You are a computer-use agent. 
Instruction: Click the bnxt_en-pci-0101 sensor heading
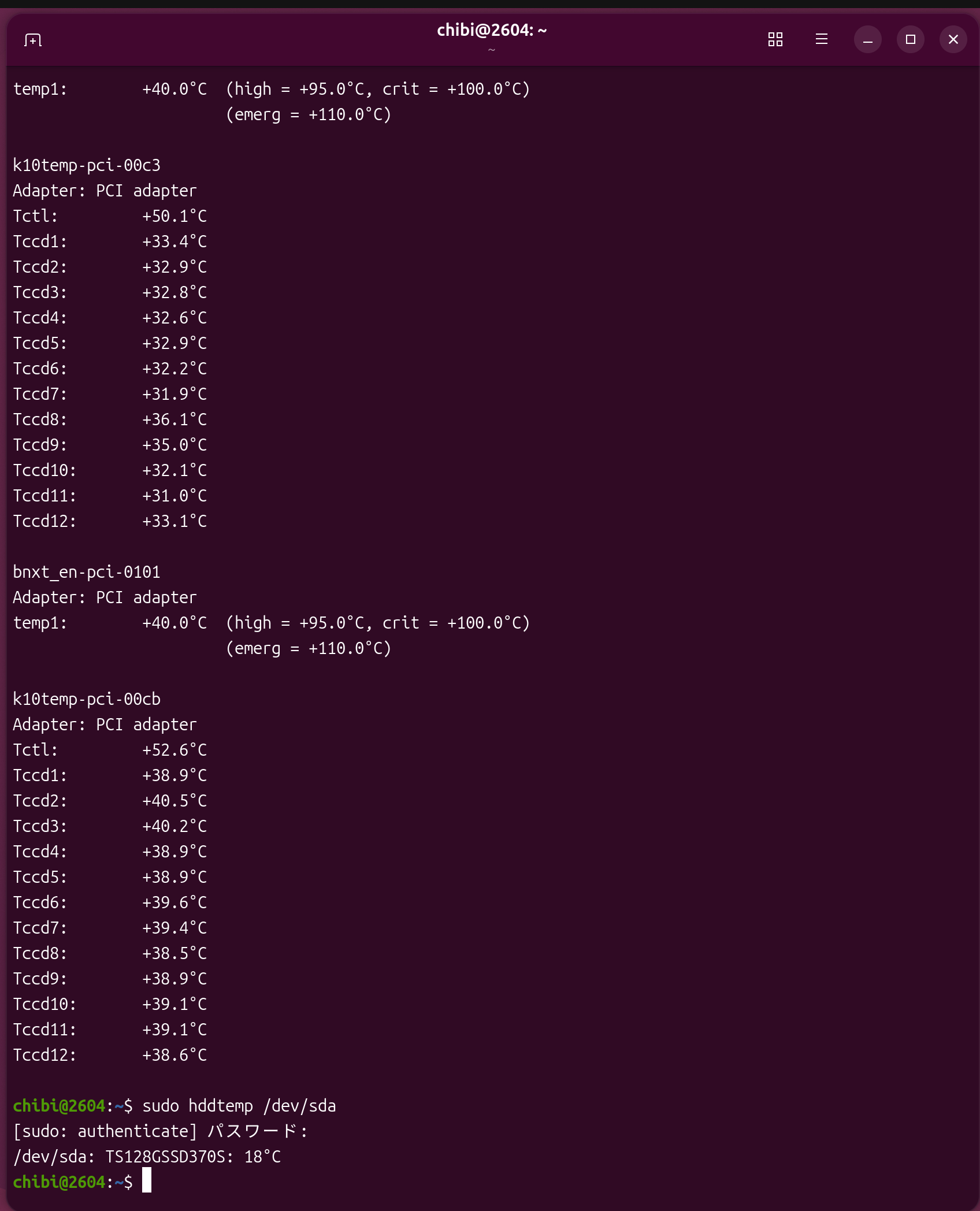tap(87, 572)
